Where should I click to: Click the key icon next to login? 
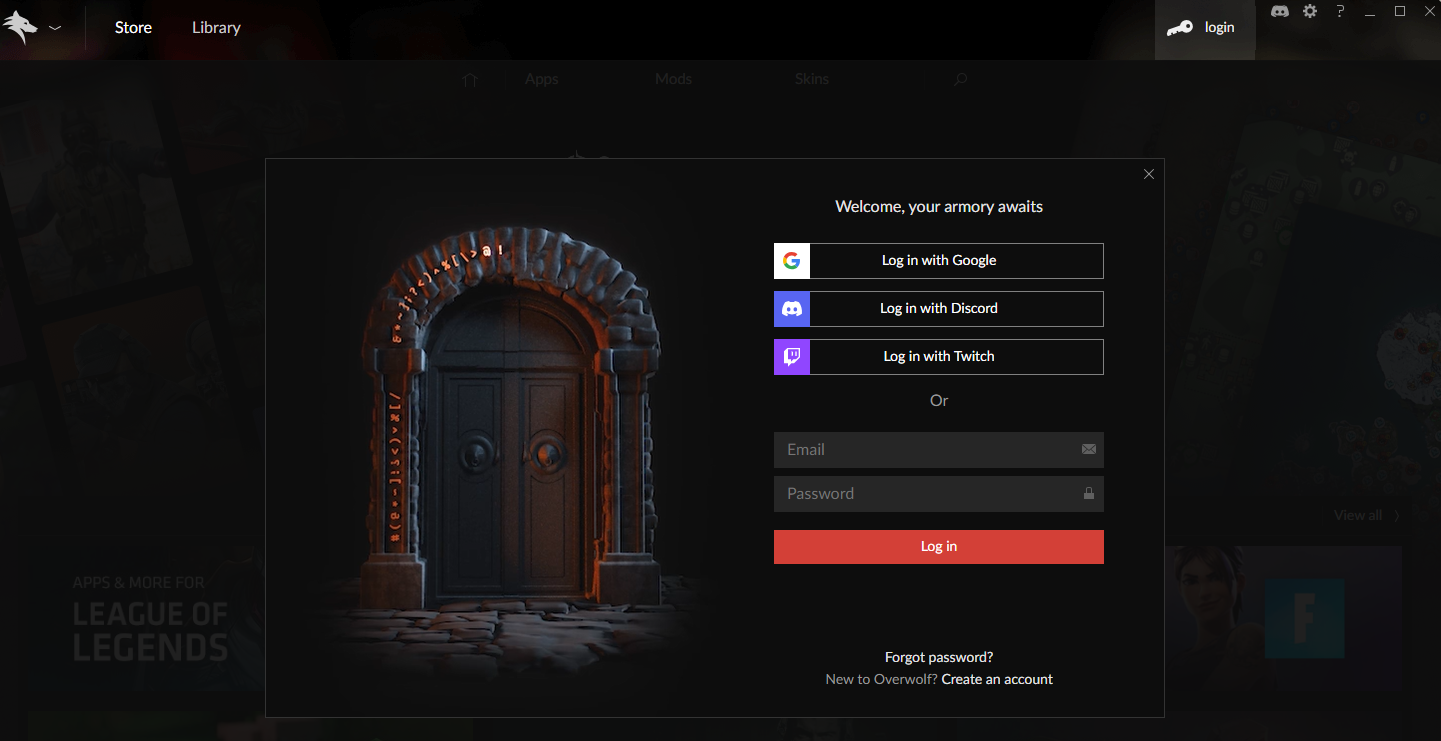click(x=1180, y=29)
